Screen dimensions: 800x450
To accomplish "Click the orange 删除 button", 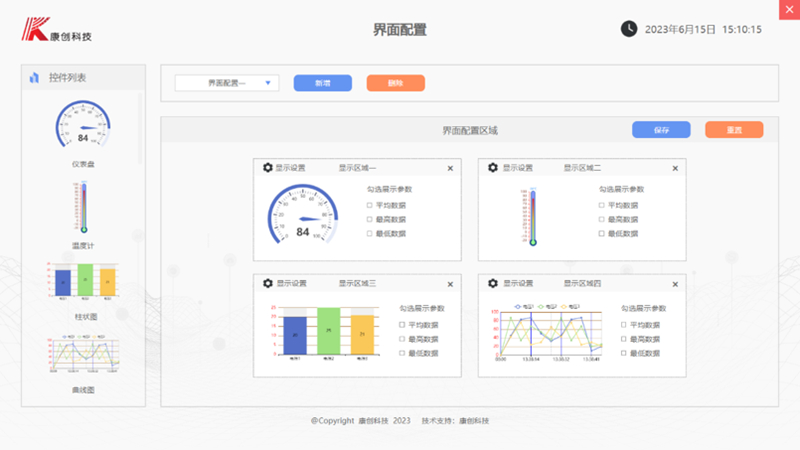I will coord(395,83).
